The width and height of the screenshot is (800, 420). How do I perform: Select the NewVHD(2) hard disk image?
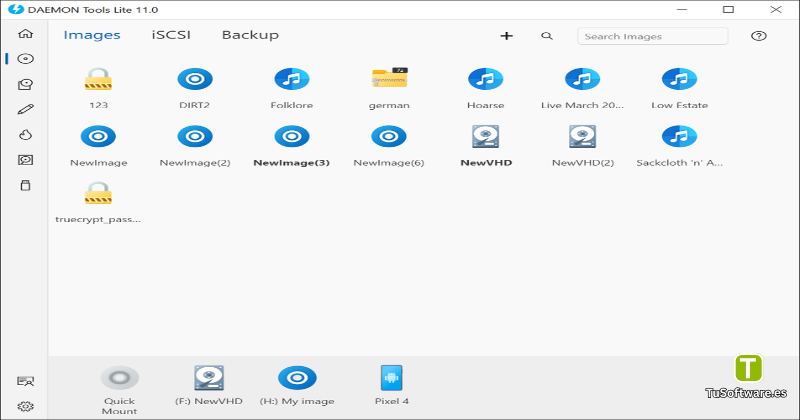tap(583, 137)
